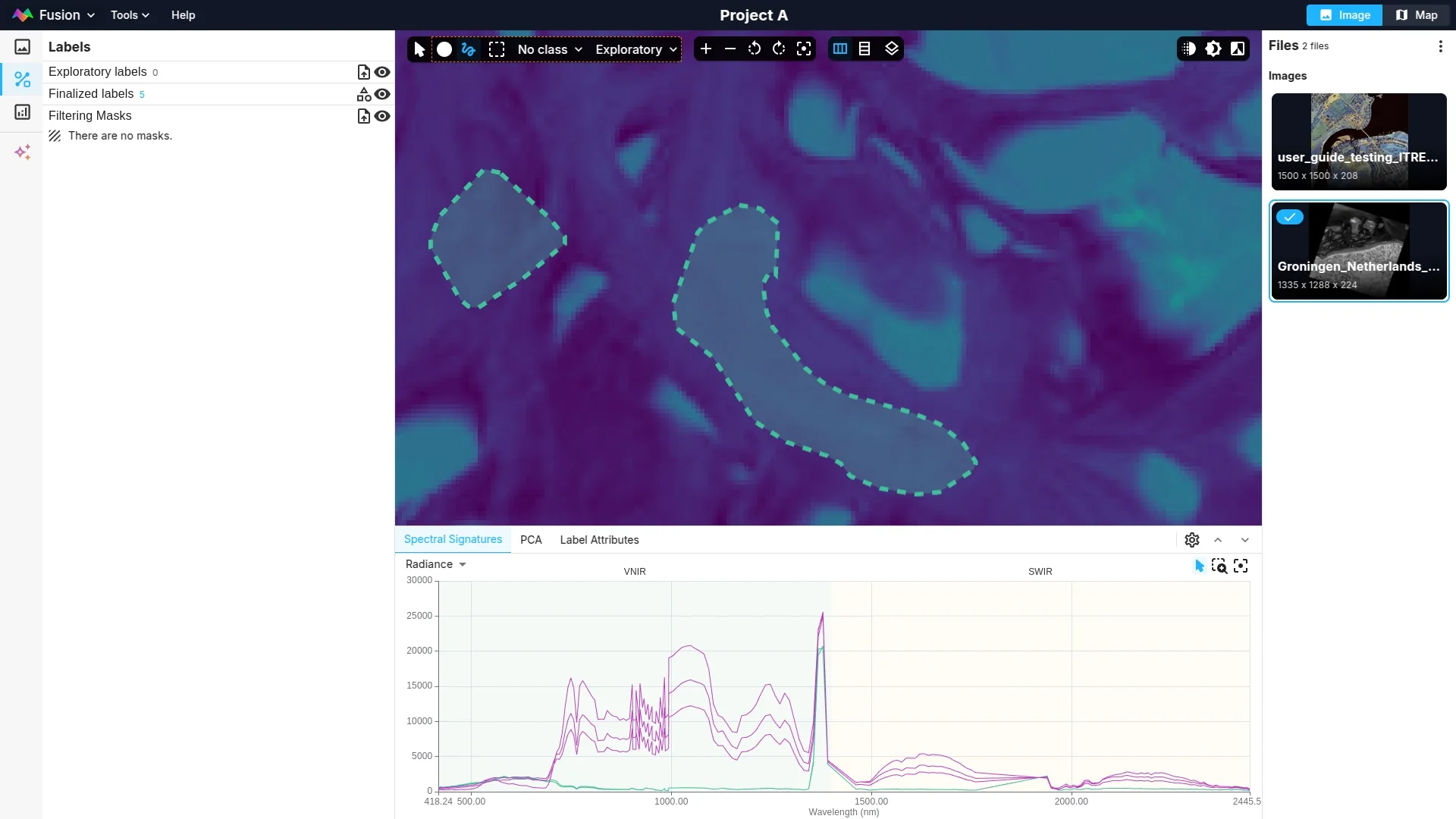The image size is (1456, 819).
Task: Expand the Radiance units dropdown
Action: click(436, 564)
